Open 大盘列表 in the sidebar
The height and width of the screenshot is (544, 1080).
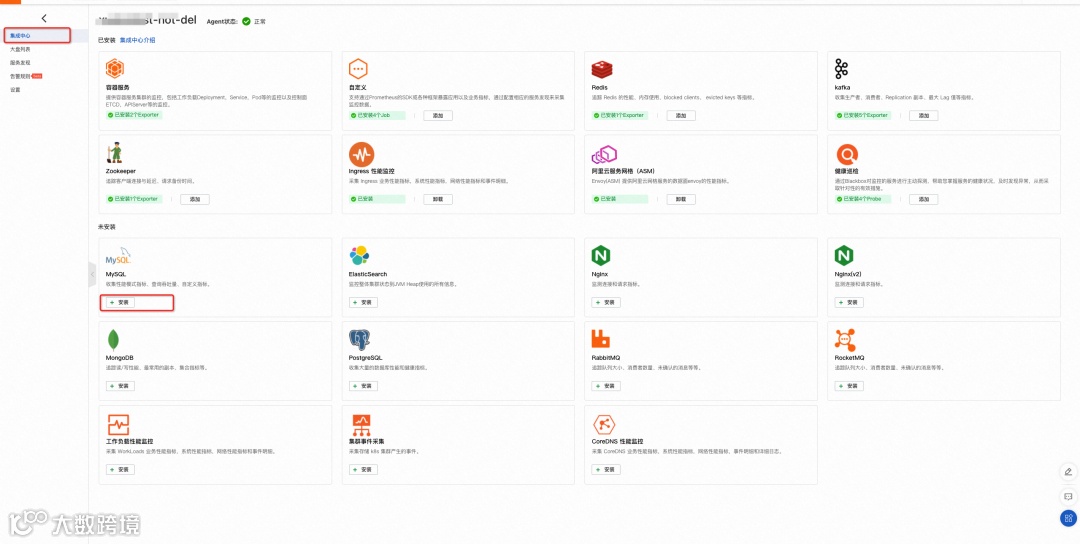point(20,50)
